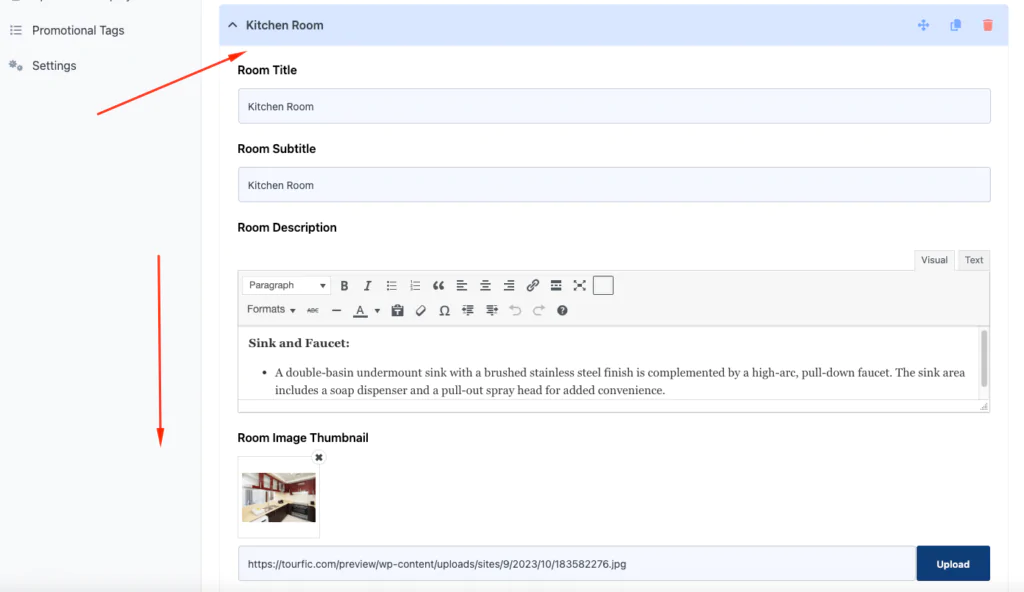Decrease indent of text
The width and height of the screenshot is (1024, 592).
point(468,310)
